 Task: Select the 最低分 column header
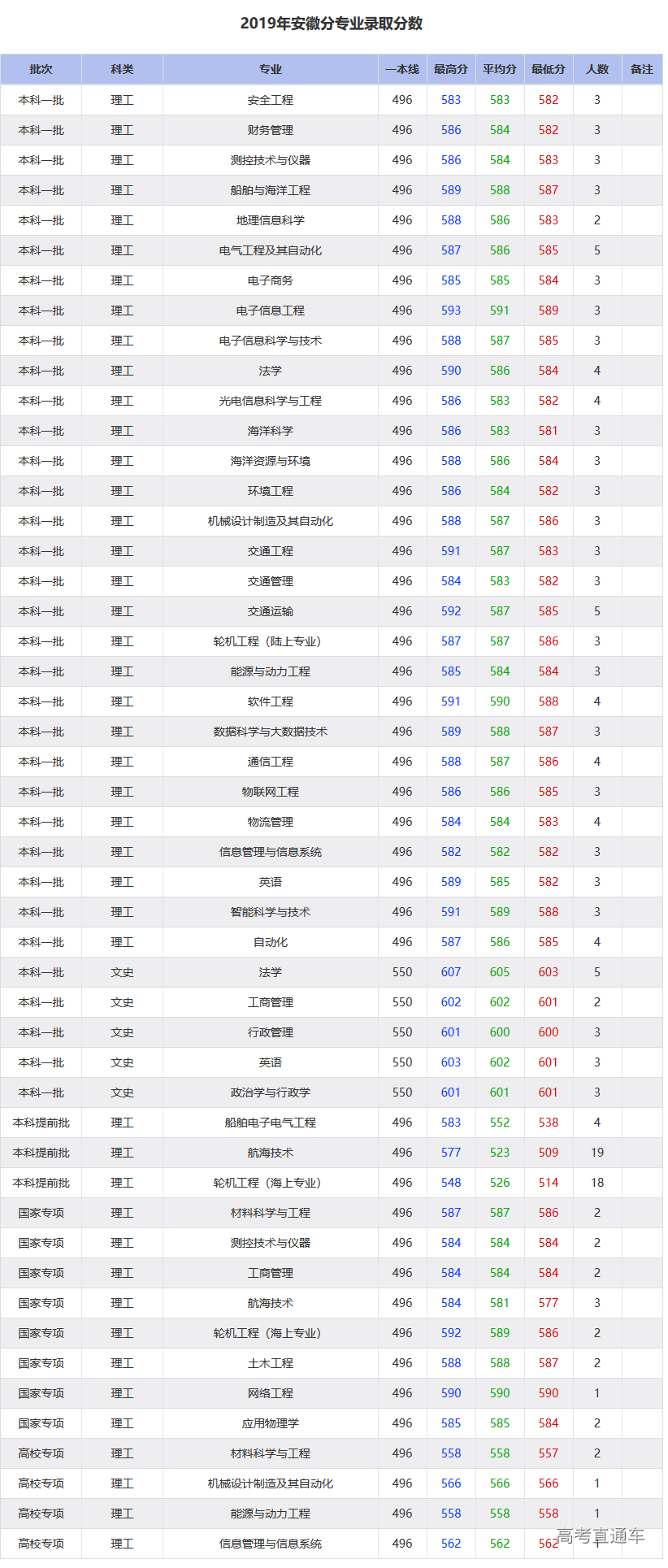click(549, 70)
